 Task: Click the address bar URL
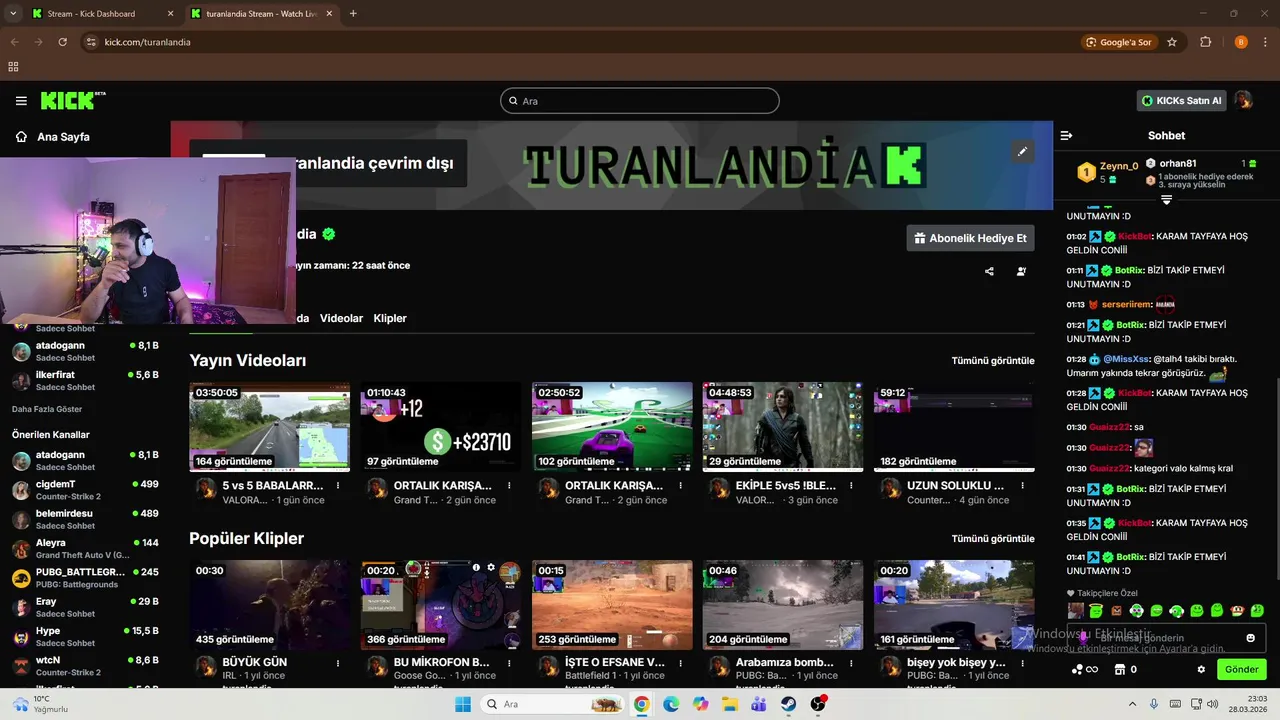147,42
